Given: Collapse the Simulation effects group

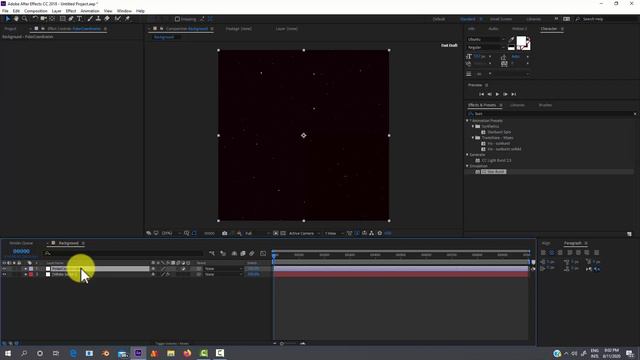Looking at the screenshot, I should pos(467,166).
